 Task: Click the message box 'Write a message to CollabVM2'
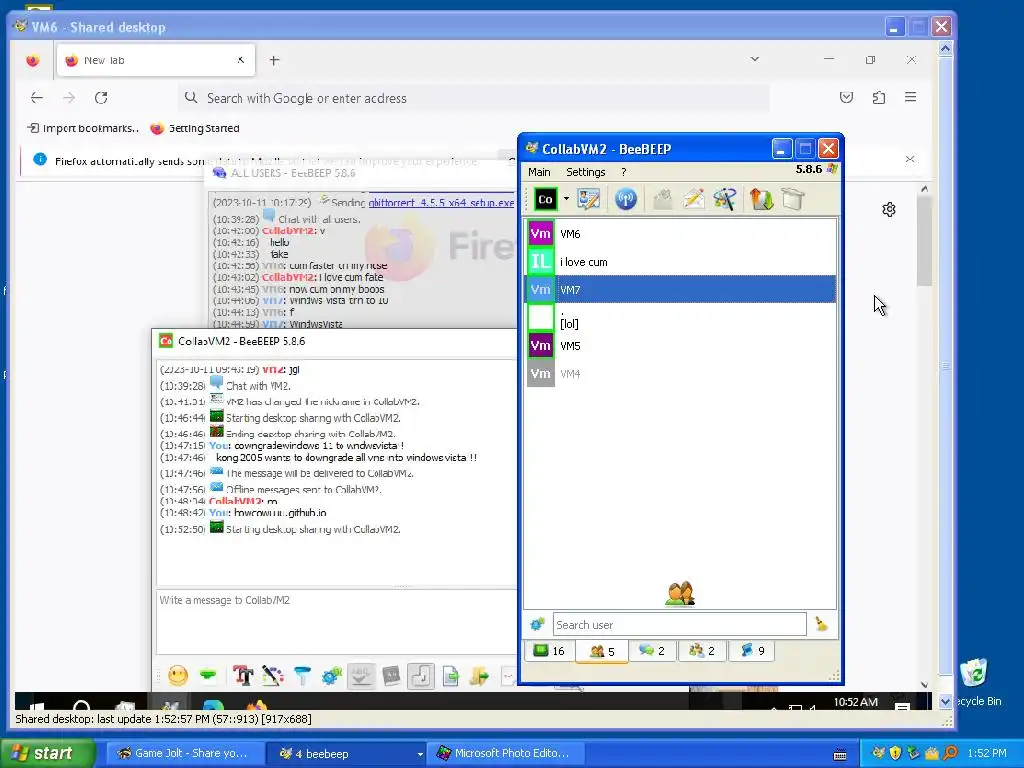[336, 621]
